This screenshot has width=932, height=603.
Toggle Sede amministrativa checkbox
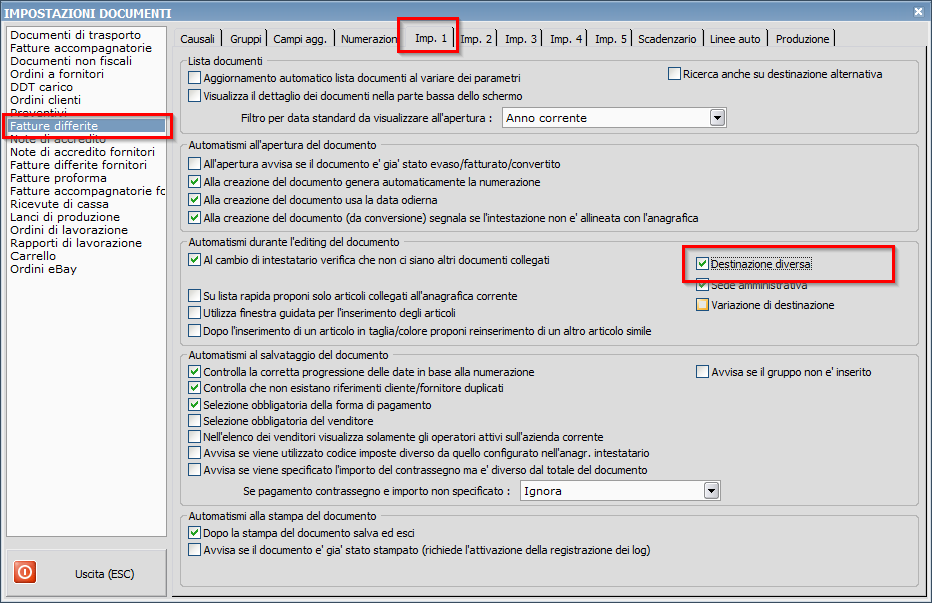(702, 285)
